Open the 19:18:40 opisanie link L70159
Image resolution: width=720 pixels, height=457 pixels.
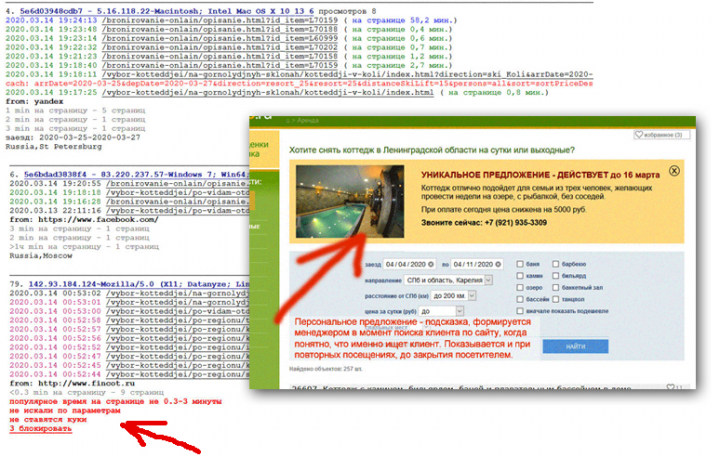pyautogui.click(x=220, y=65)
